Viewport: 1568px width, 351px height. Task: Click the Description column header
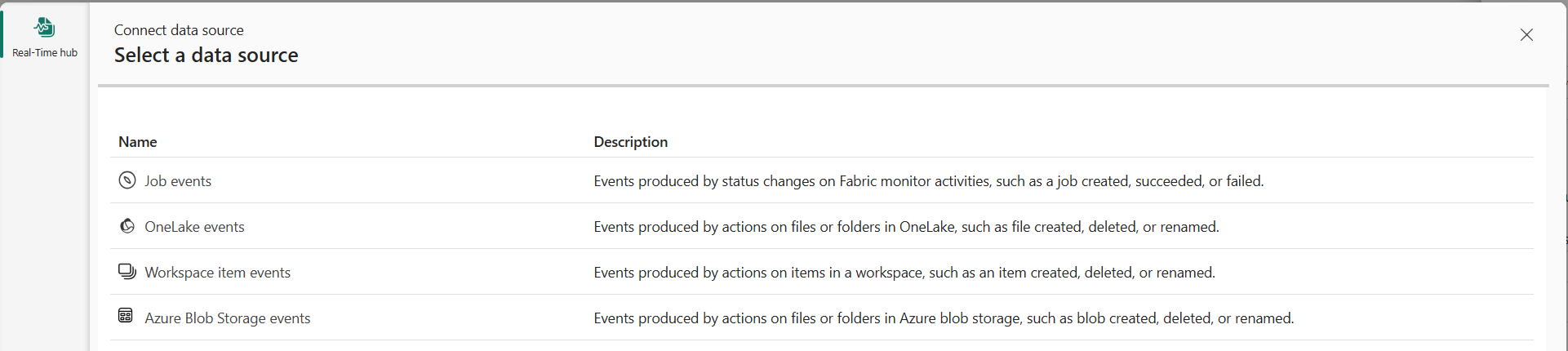point(630,142)
